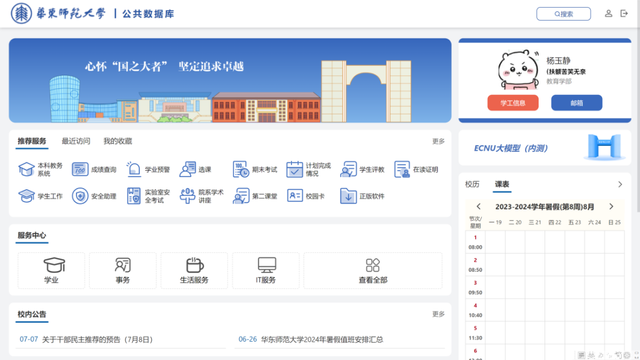
Task: Select the 查看全部 view-all card
Action: coord(373,270)
